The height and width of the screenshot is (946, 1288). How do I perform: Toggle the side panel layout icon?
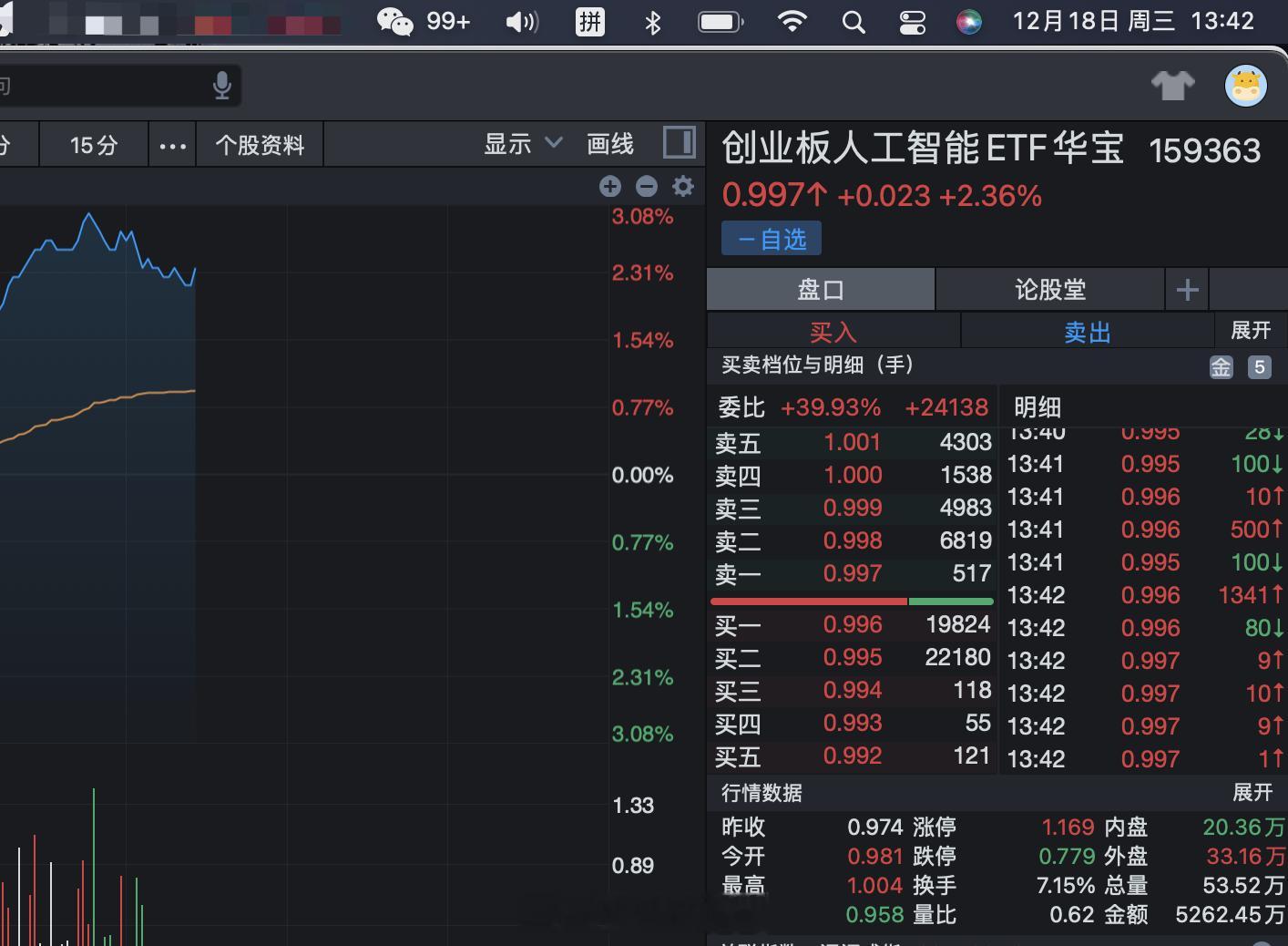point(680,143)
